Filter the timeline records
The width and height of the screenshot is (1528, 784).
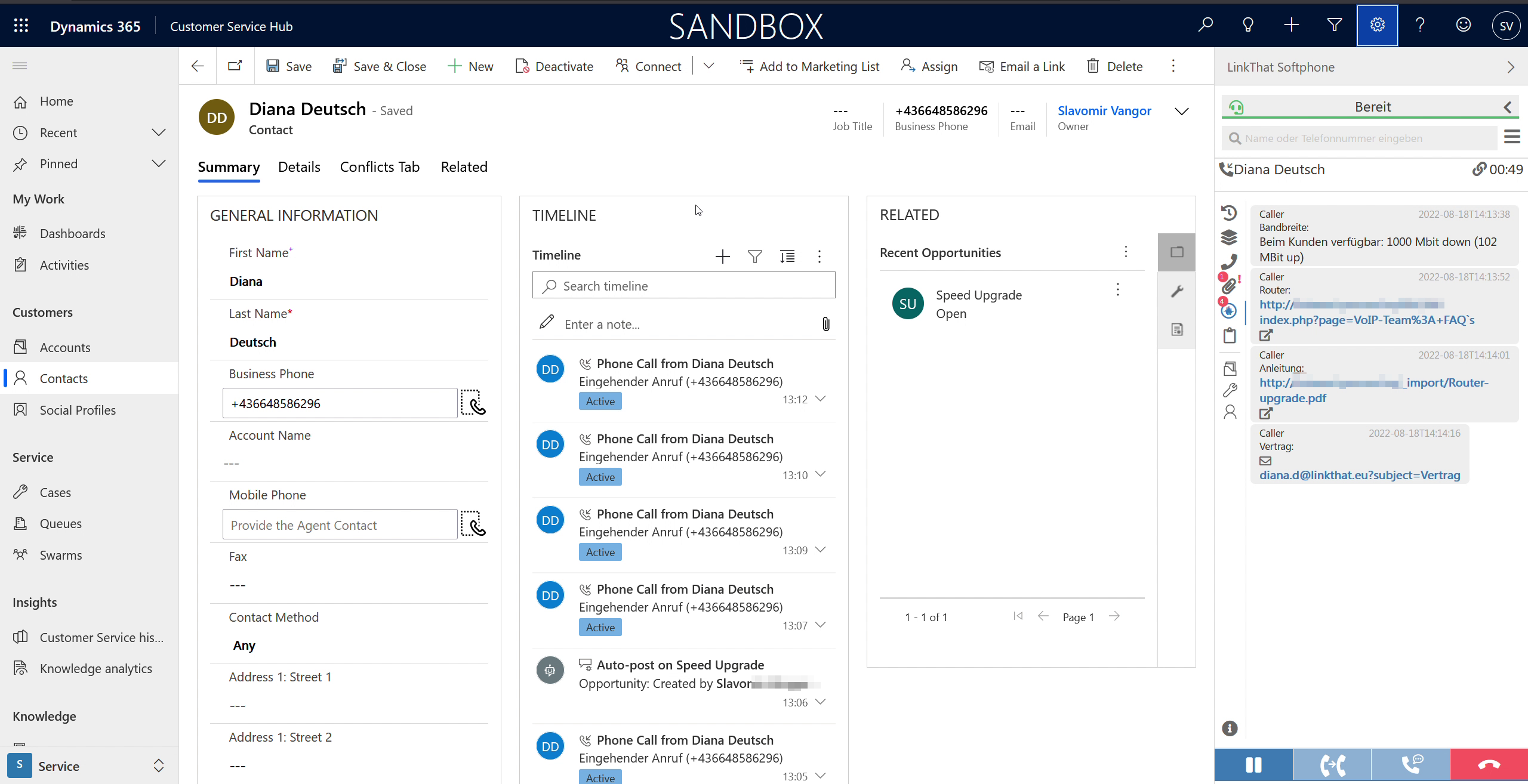coord(754,257)
